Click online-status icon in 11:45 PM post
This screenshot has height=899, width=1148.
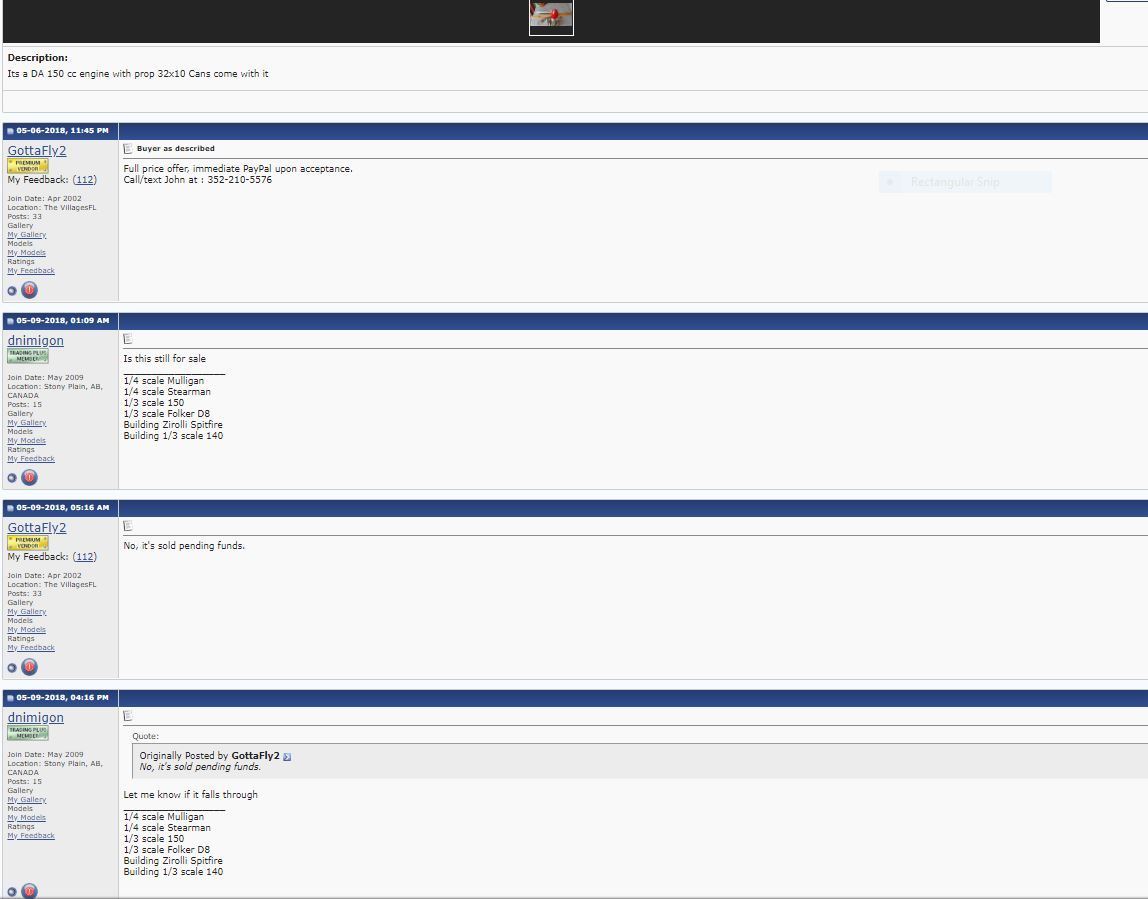click(x=12, y=291)
